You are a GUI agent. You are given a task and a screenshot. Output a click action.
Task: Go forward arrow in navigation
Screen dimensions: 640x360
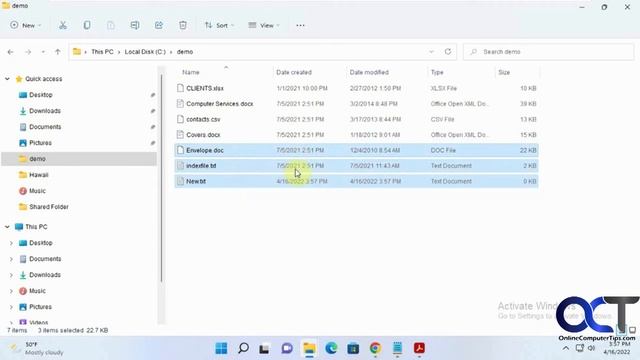[x=28, y=52]
